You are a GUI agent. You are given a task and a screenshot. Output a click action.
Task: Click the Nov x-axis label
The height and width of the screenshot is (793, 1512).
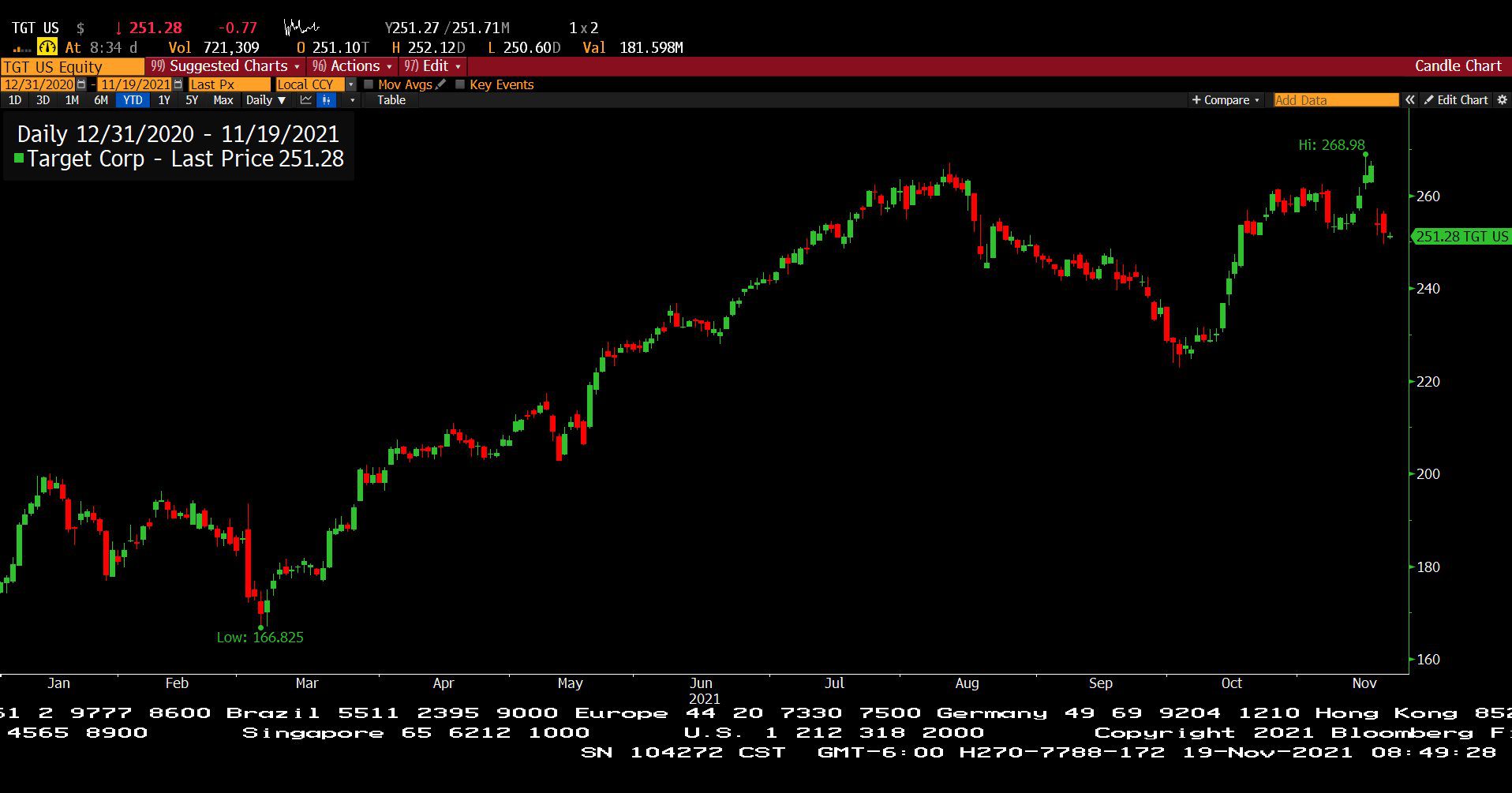[x=1364, y=683]
